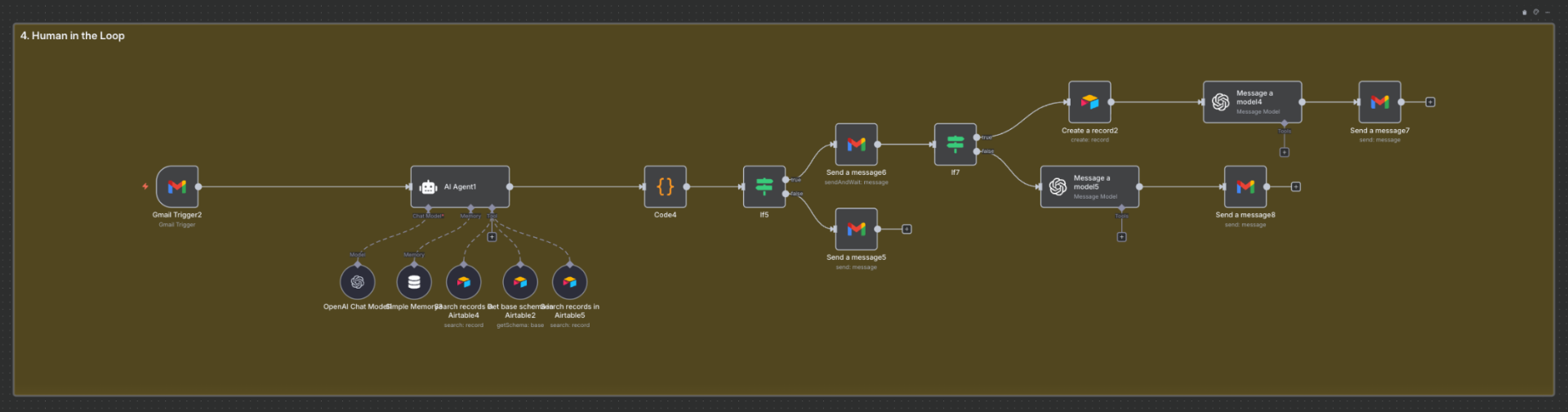Screen dimensions: 1568x412
Task: Open the Send a message8 Gmail node
Action: [1245, 186]
